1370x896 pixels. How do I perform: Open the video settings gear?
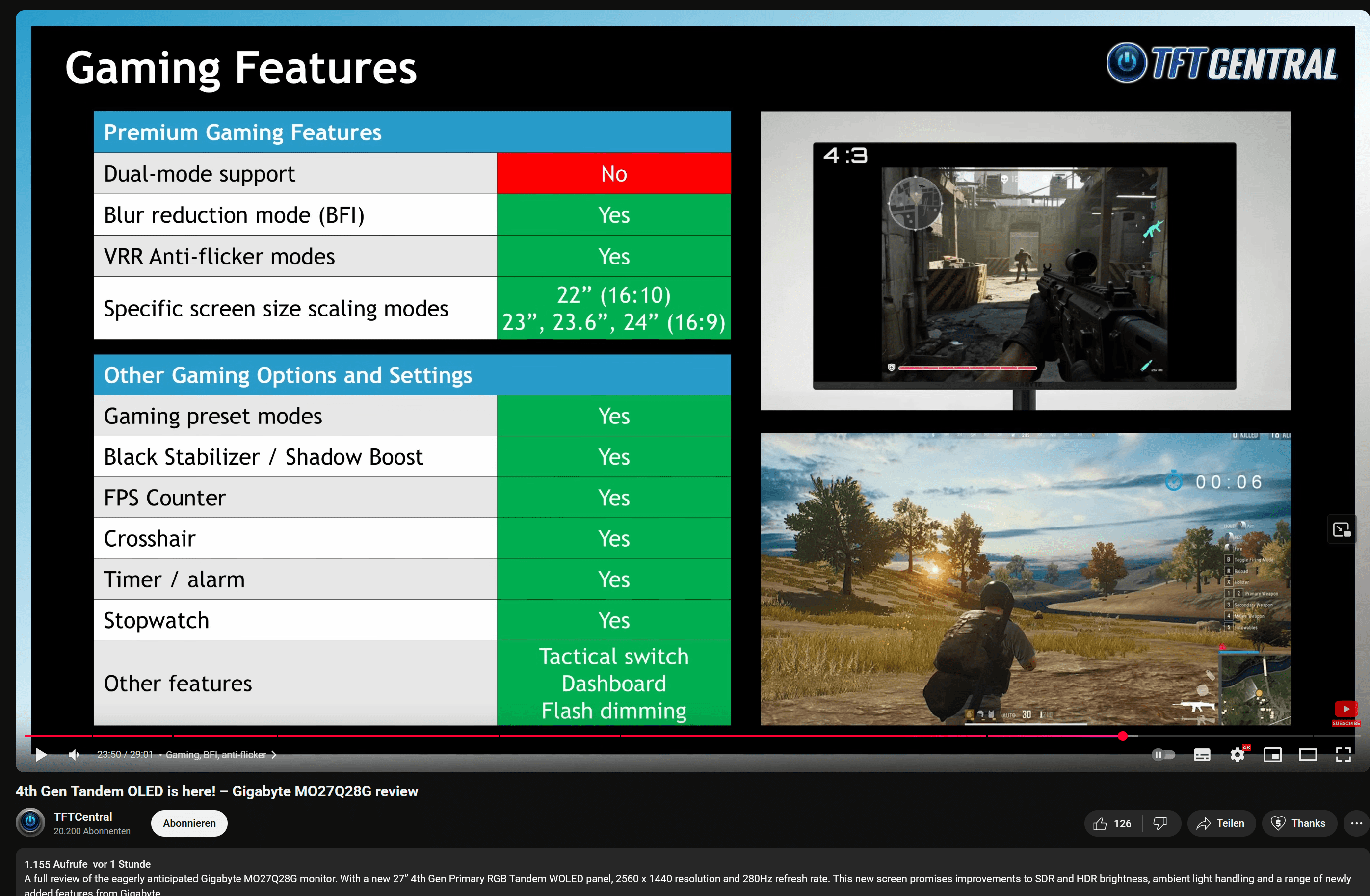tap(1237, 754)
